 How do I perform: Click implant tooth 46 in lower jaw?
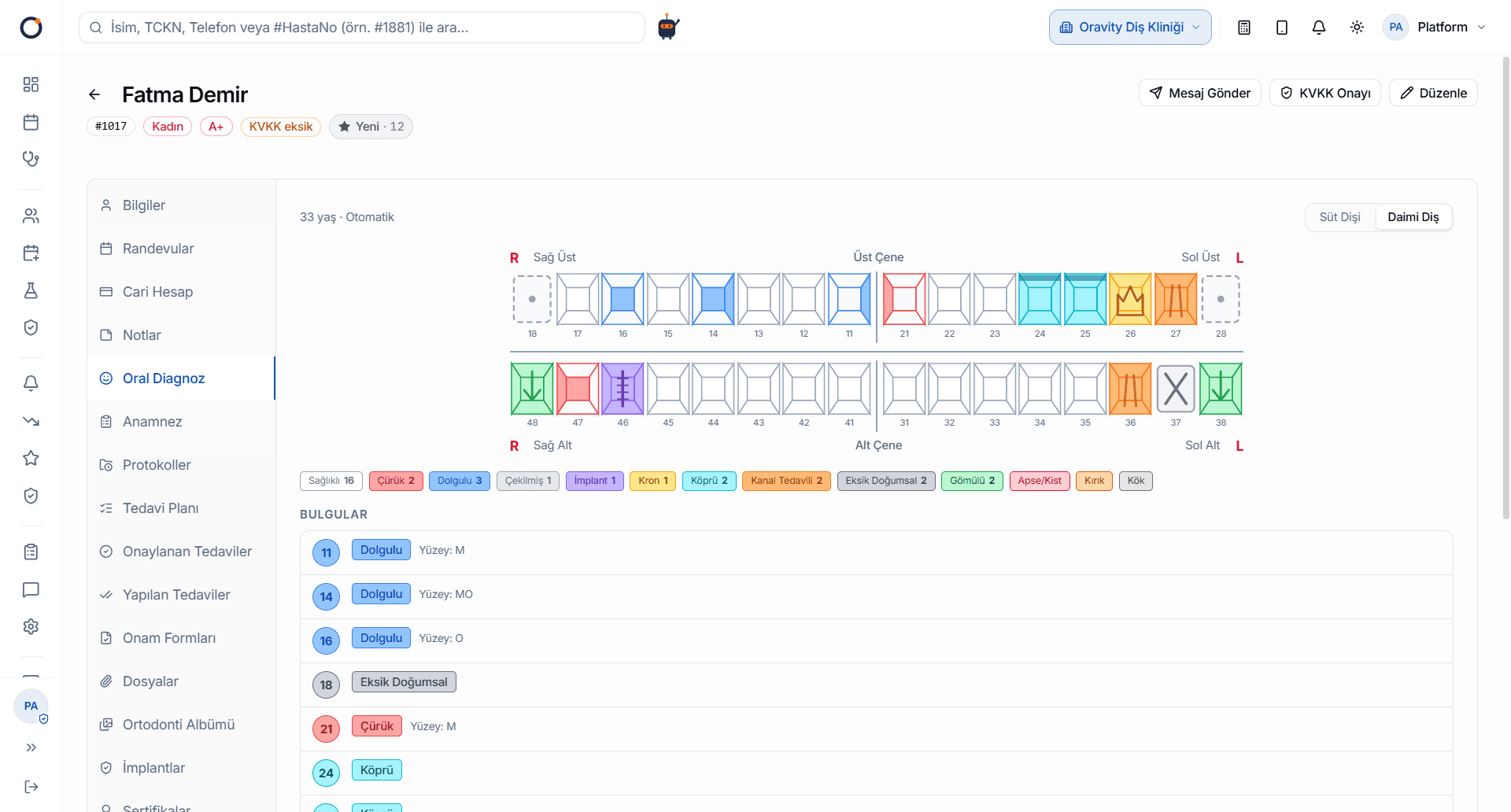click(x=623, y=389)
